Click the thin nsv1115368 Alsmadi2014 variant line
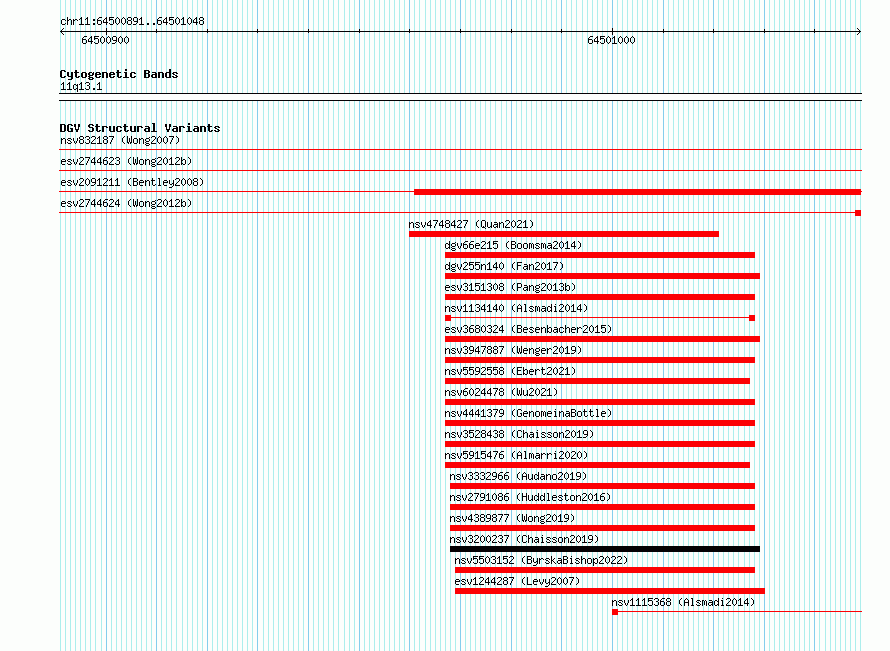 pos(737,612)
